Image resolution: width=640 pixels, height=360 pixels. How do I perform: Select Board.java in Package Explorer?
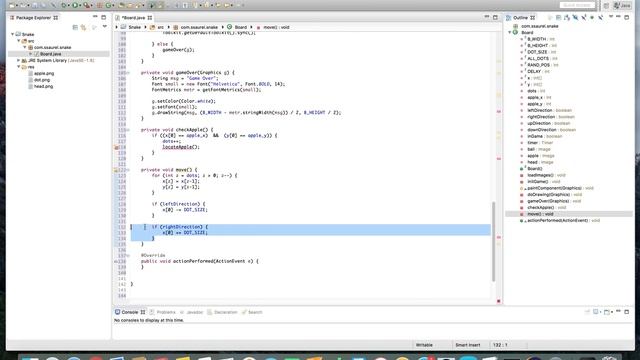(x=50, y=54)
